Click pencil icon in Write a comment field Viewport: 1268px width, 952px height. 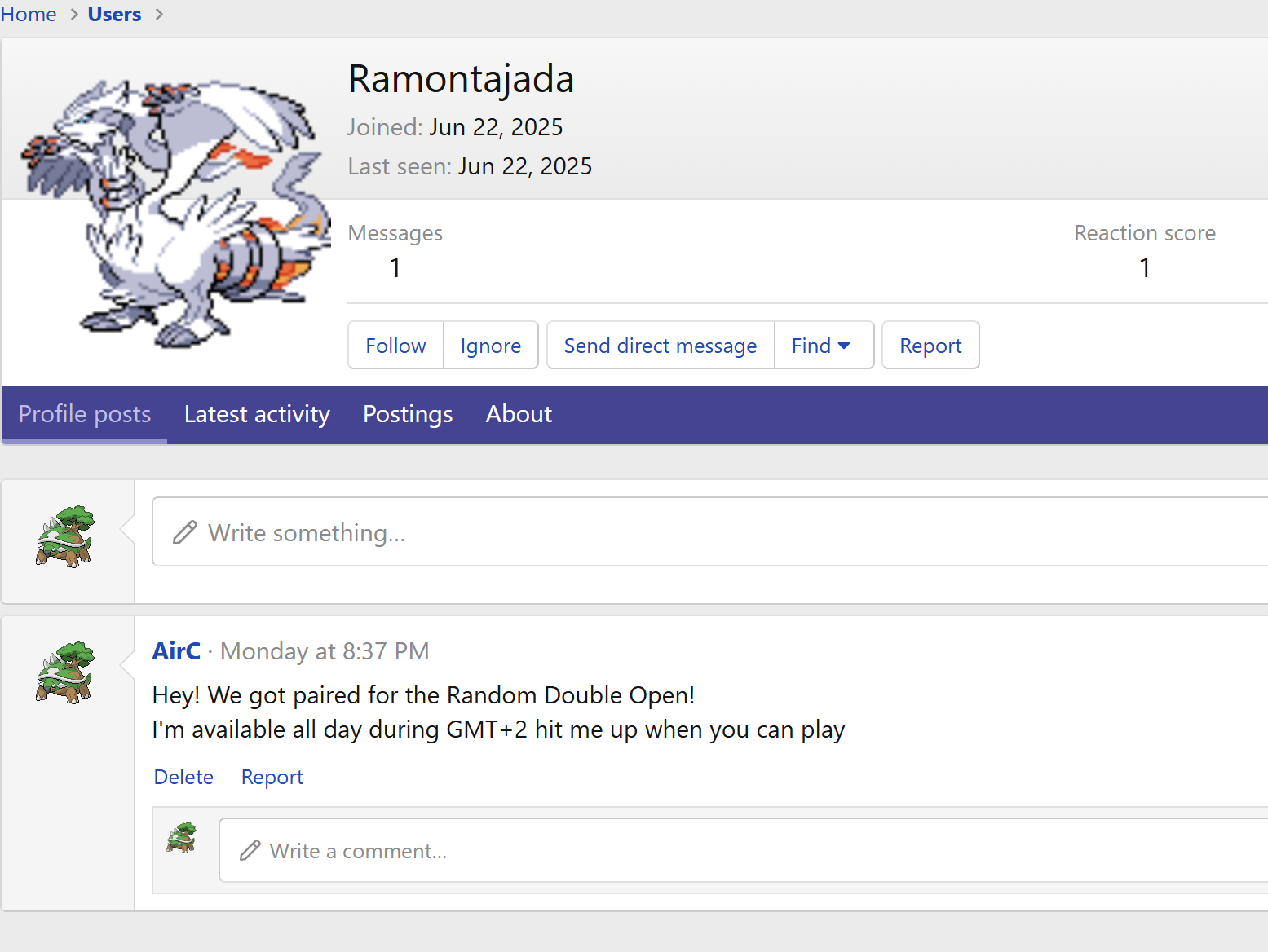click(250, 850)
